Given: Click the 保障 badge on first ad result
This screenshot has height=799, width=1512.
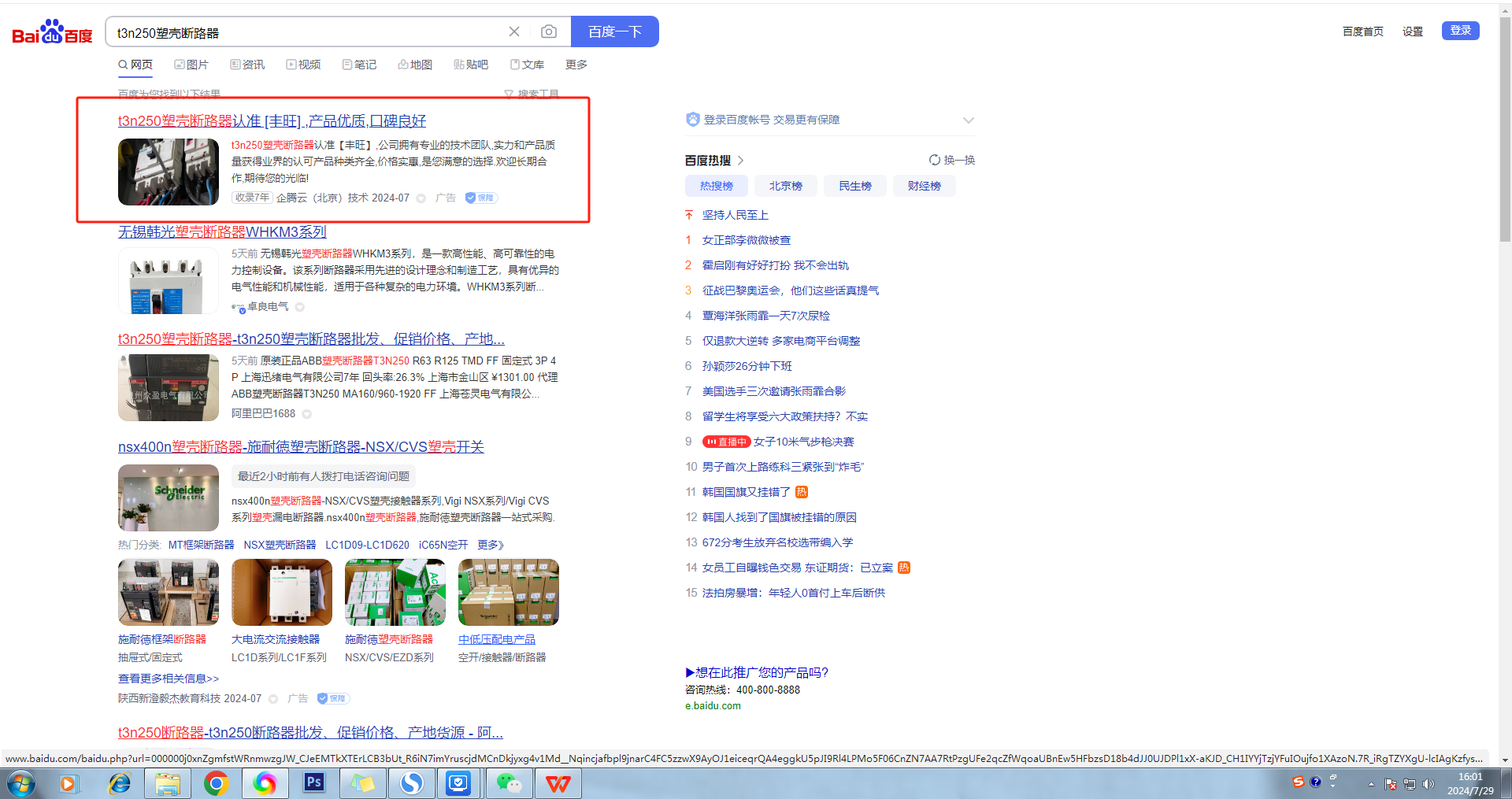Looking at the screenshot, I should pyautogui.click(x=481, y=198).
